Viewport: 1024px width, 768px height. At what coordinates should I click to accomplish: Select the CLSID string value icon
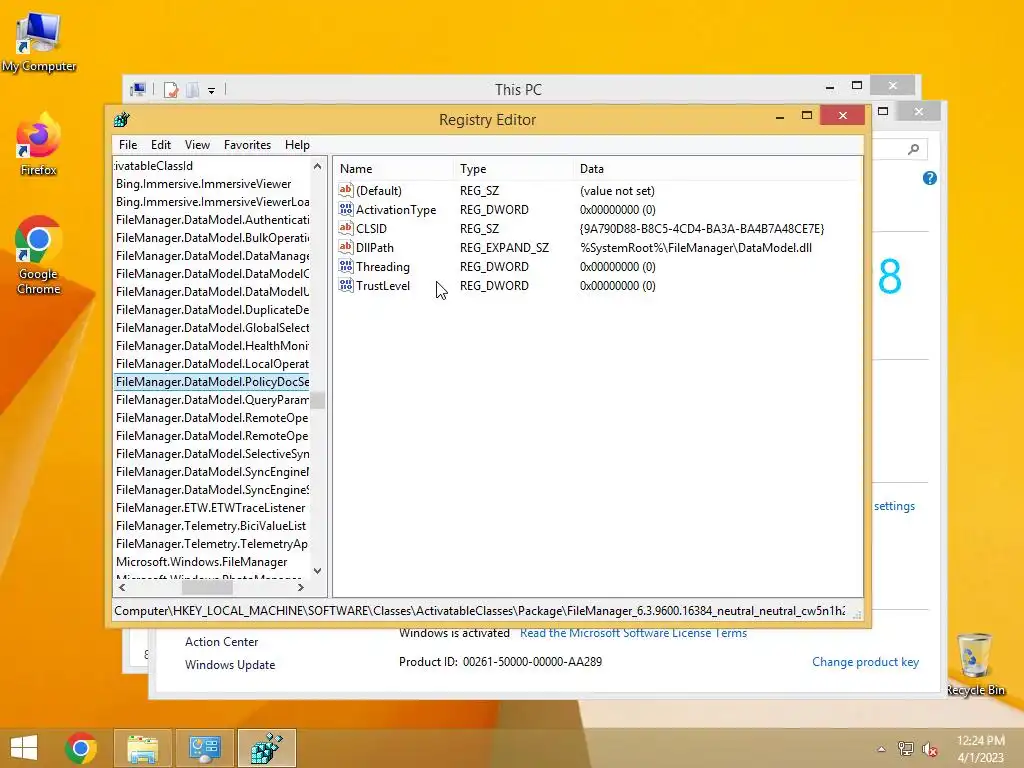tap(345, 228)
